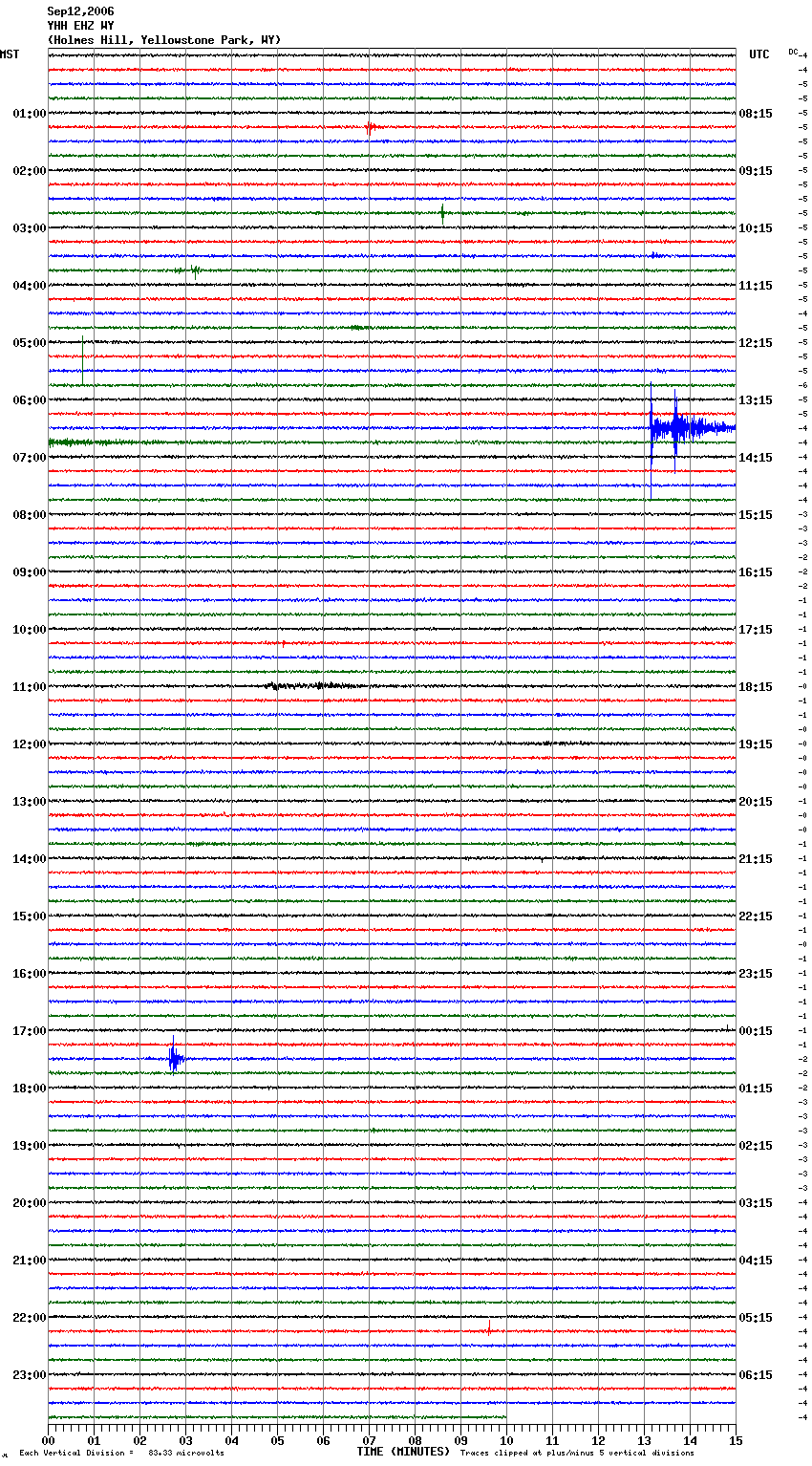
Task: Click the MST time label '23:00'
Action: pyautogui.click(x=30, y=1375)
